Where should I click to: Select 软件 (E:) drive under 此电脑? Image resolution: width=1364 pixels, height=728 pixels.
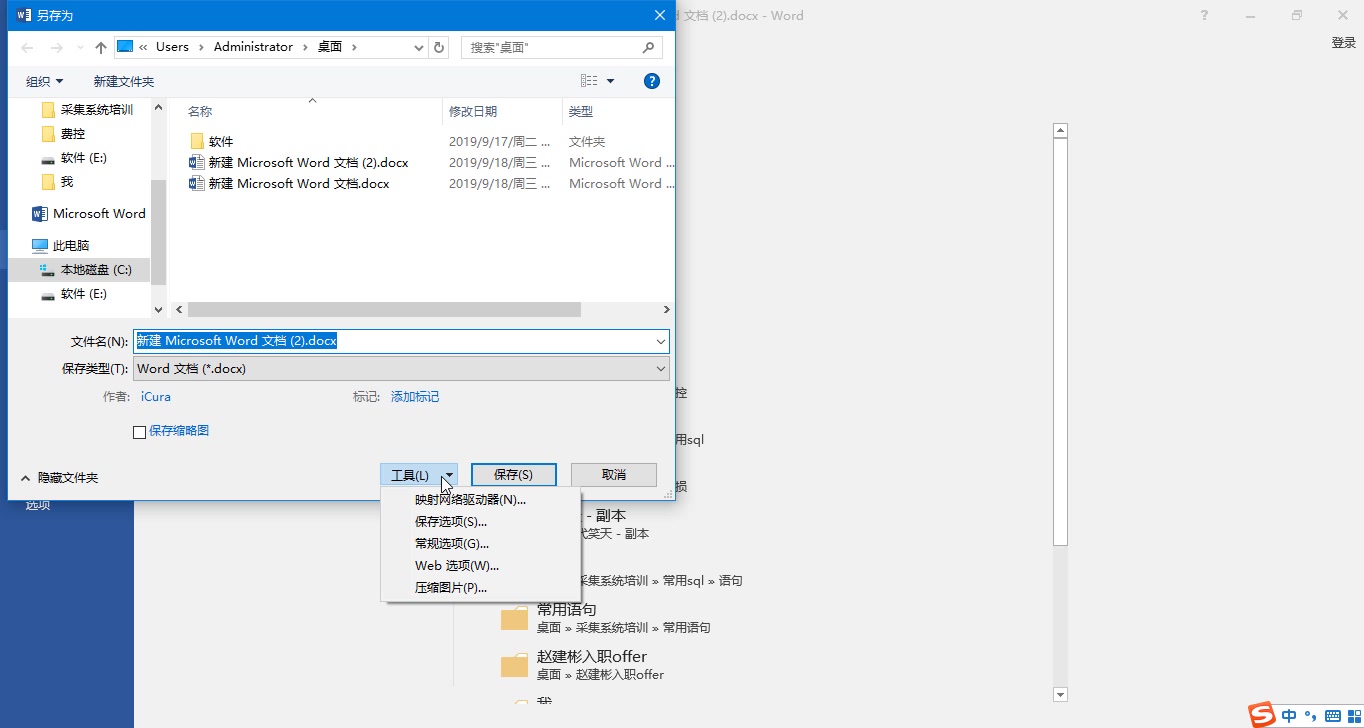pos(75,294)
